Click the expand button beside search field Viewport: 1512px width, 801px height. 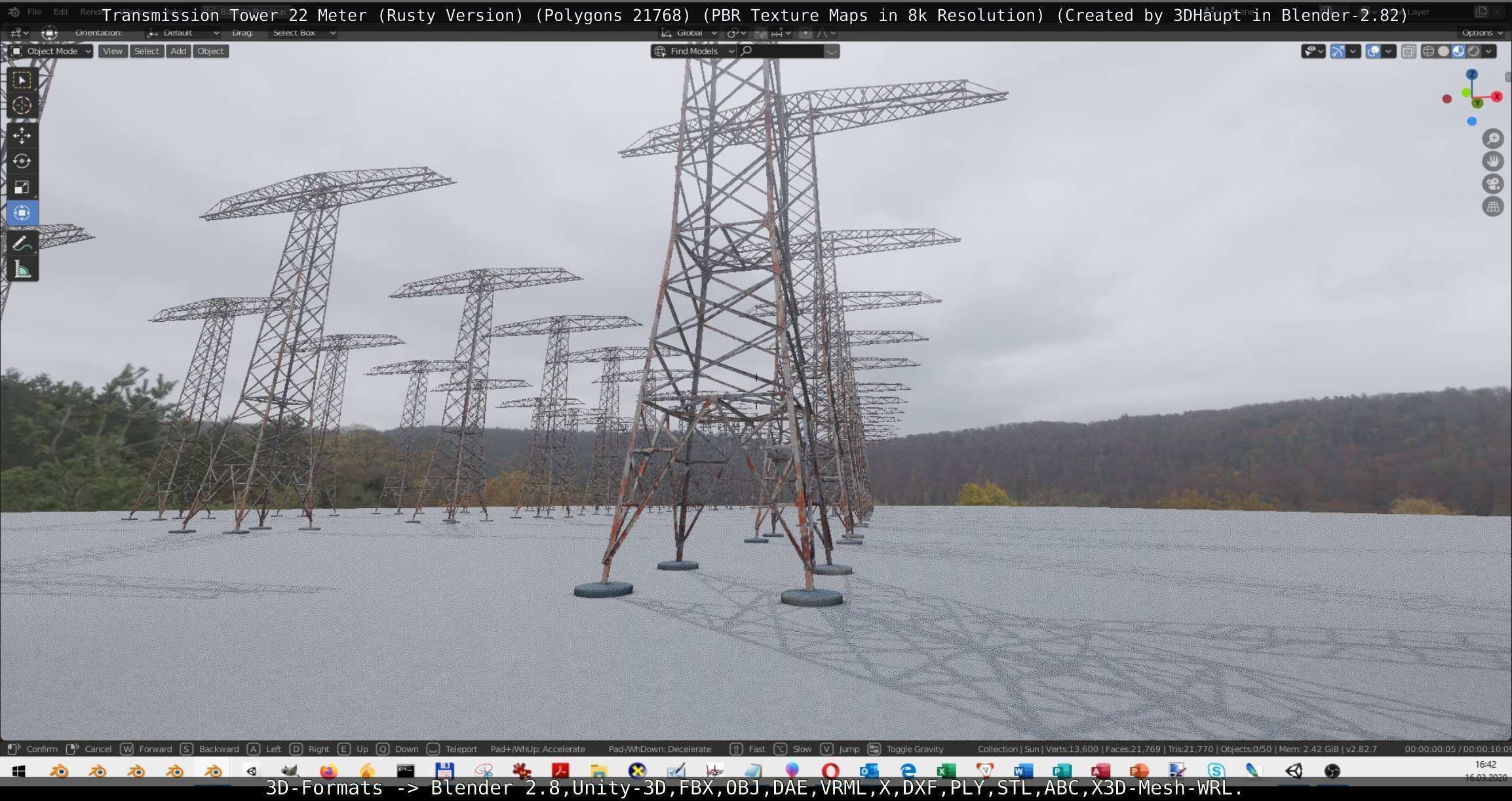[x=832, y=51]
